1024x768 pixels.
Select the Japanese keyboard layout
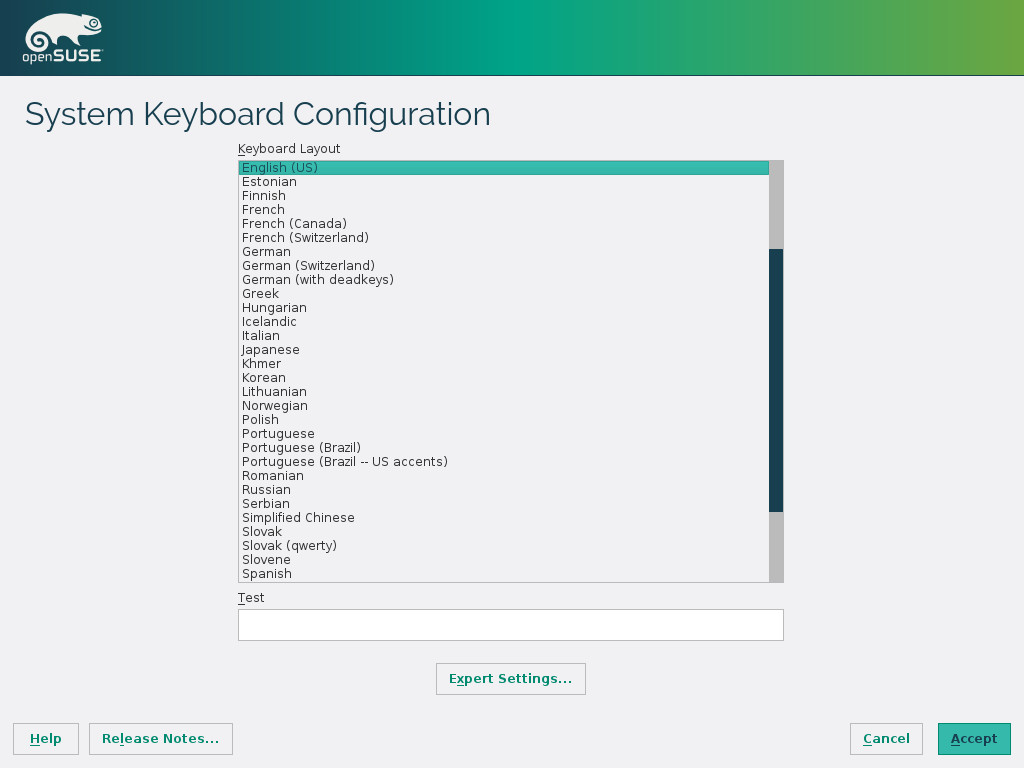(x=271, y=350)
